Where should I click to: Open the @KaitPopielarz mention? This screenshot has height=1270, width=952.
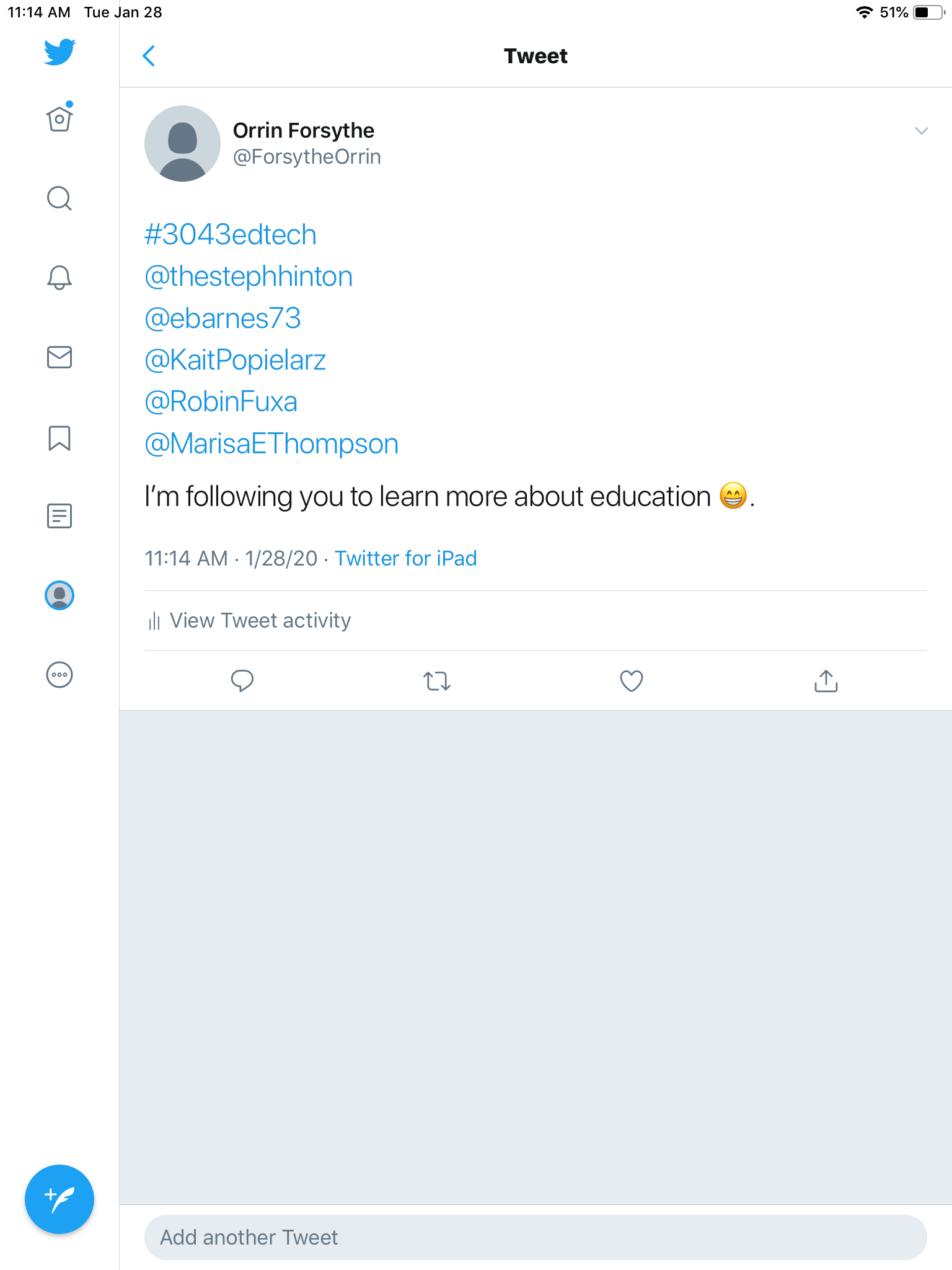click(x=236, y=360)
